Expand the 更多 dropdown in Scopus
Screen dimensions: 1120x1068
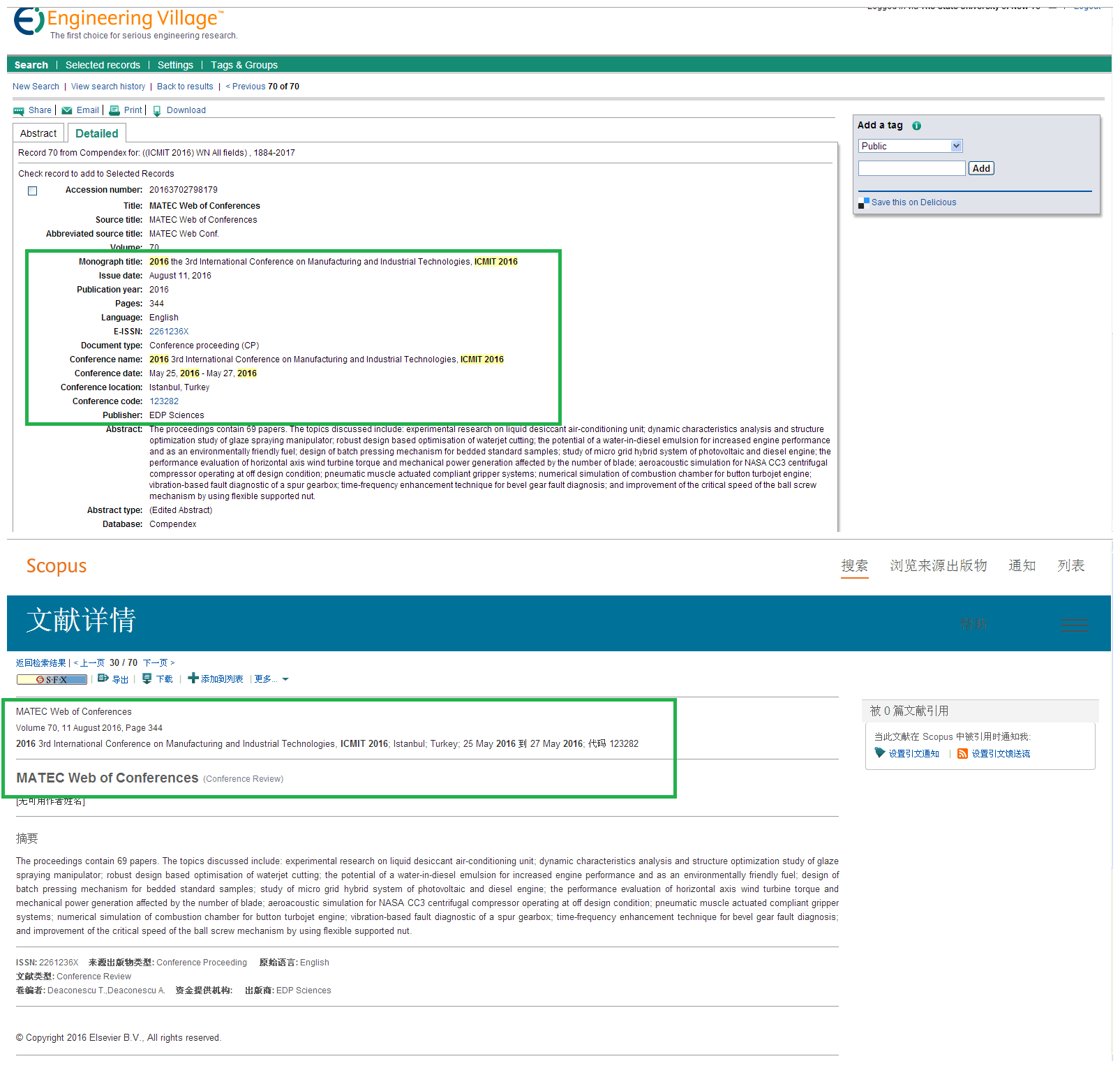[x=271, y=679]
